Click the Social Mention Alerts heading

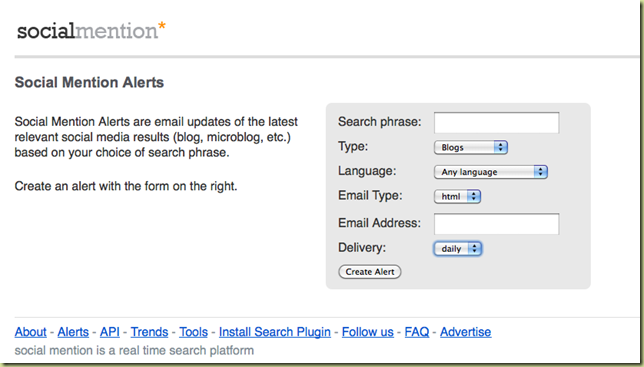(89, 82)
